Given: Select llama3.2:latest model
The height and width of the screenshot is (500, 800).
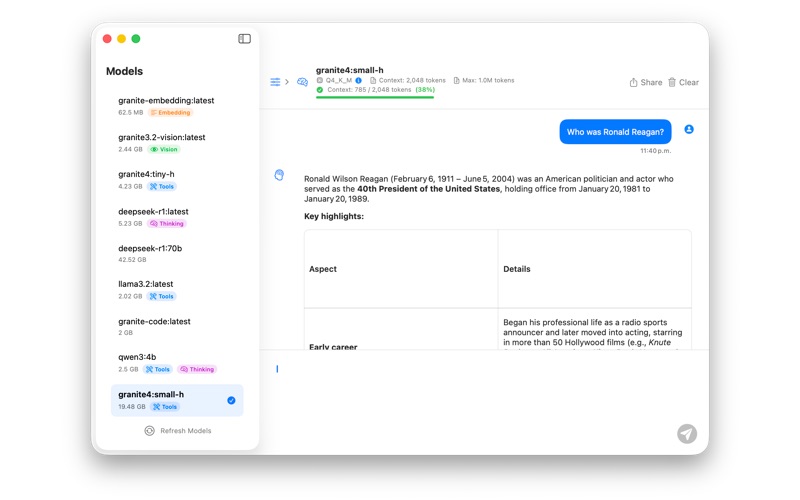Looking at the screenshot, I should click(177, 289).
